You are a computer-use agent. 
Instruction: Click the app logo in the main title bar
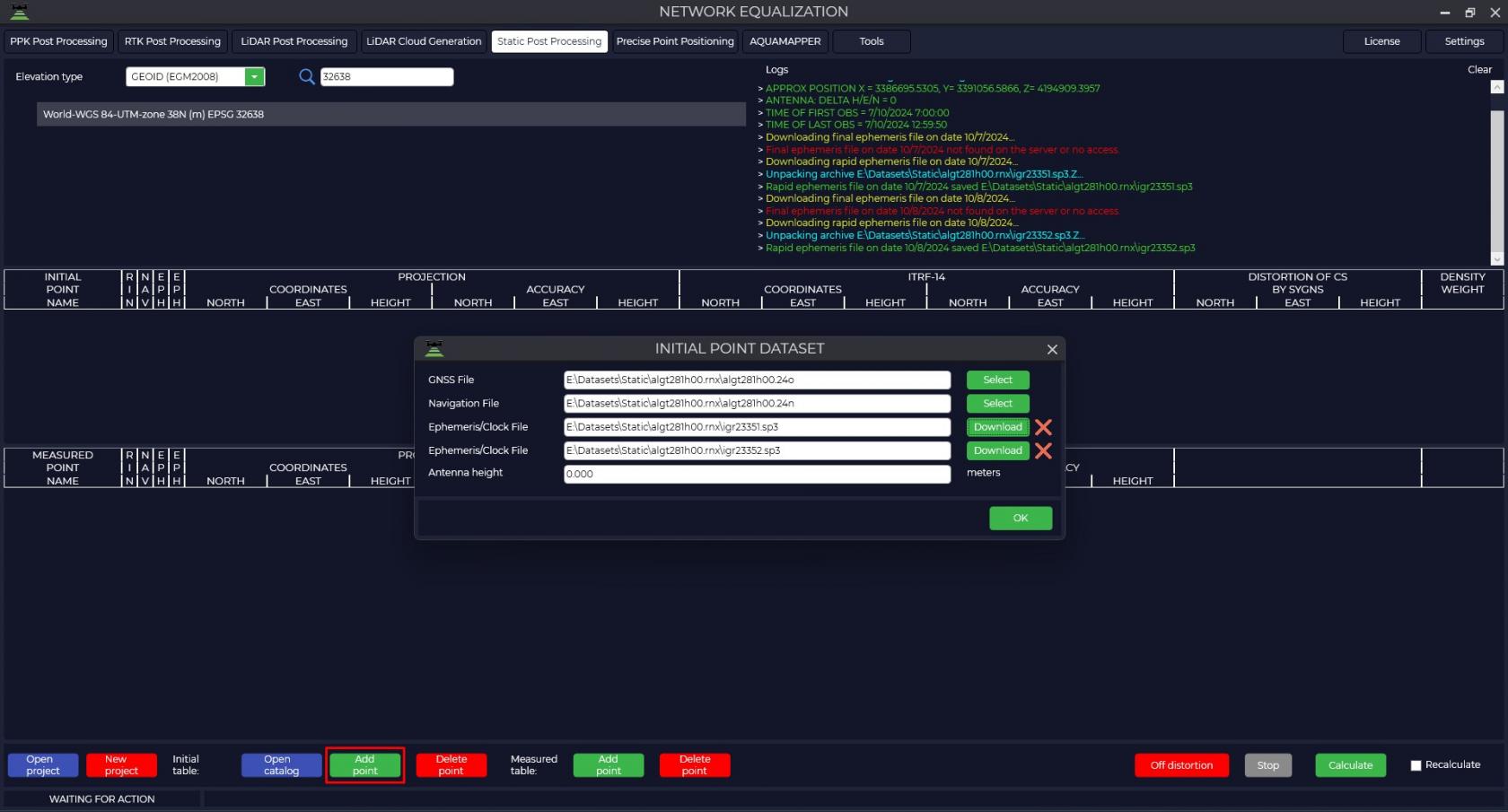(19, 12)
